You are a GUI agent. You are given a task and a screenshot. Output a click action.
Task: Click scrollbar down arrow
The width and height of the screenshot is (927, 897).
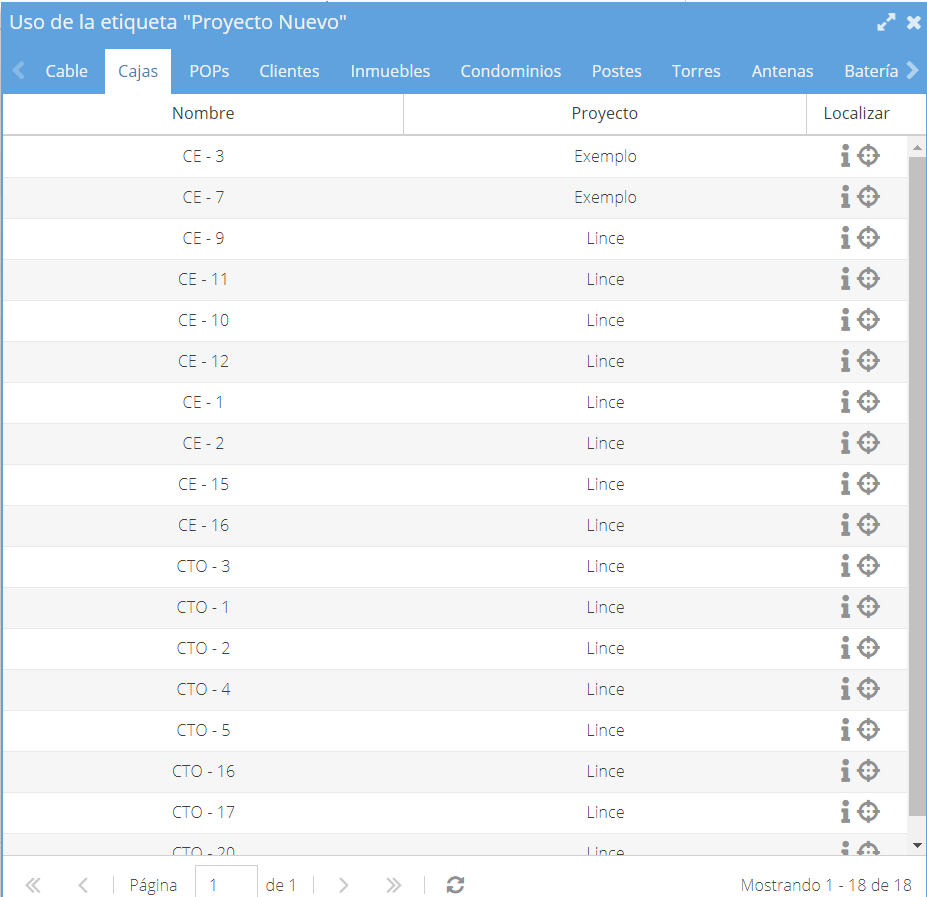click(x=917, y=846)
